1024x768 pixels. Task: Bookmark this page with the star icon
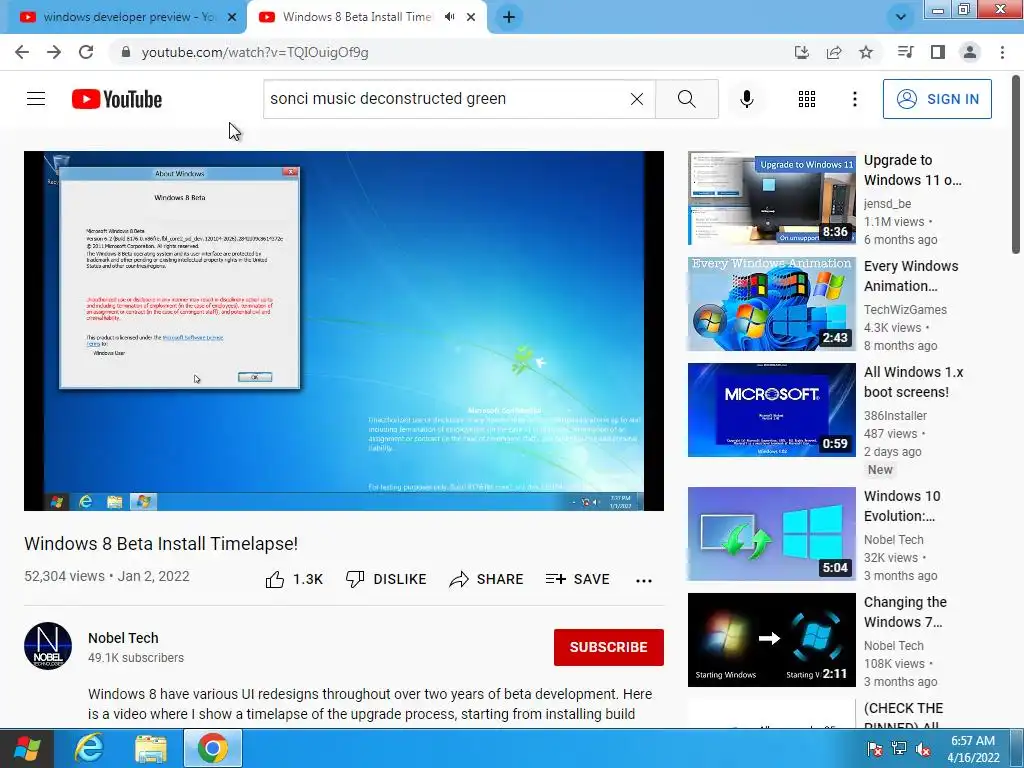(866, 52)
